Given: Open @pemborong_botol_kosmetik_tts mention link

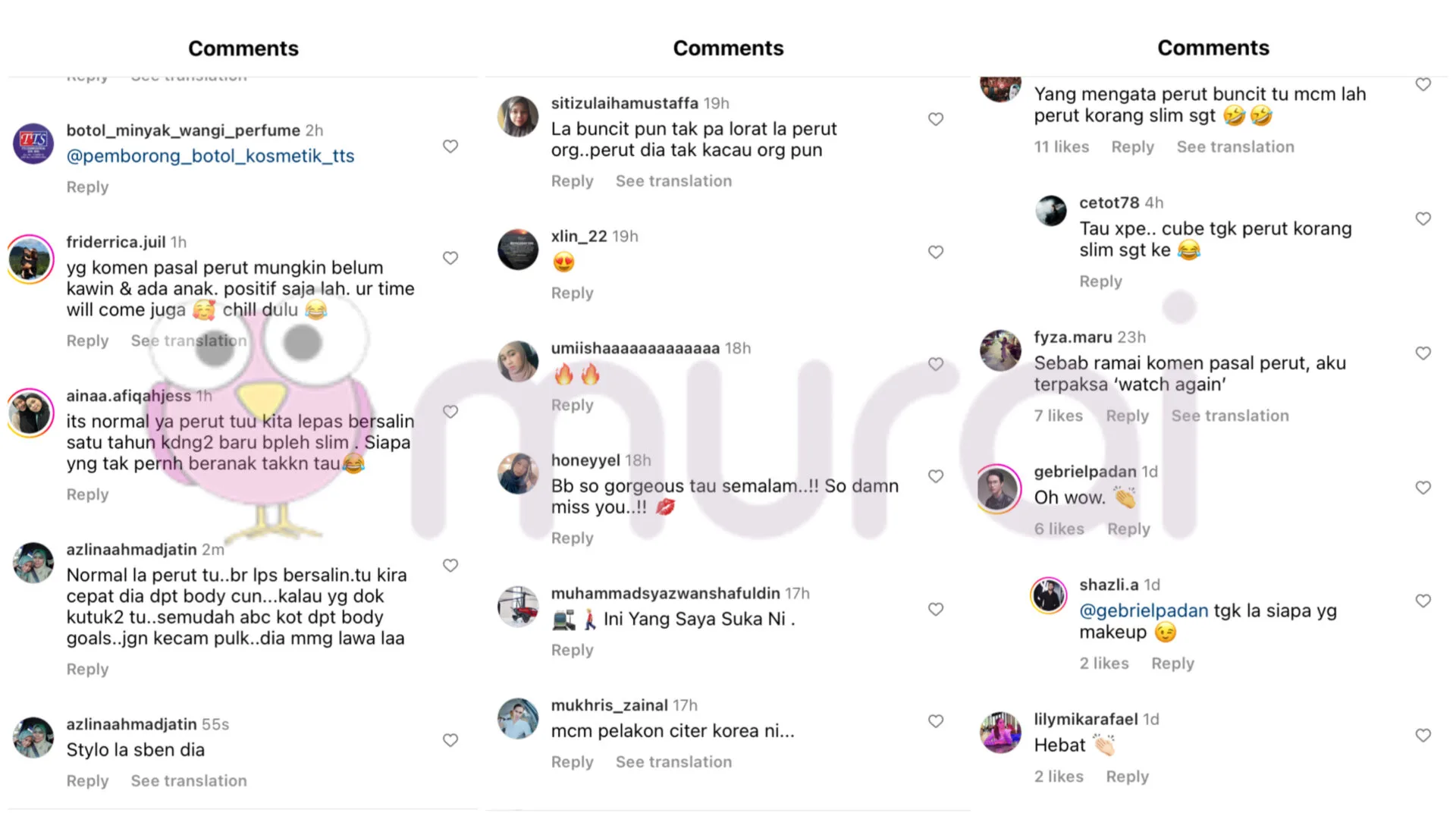Looking at the screenshot, I should point(210,156).
